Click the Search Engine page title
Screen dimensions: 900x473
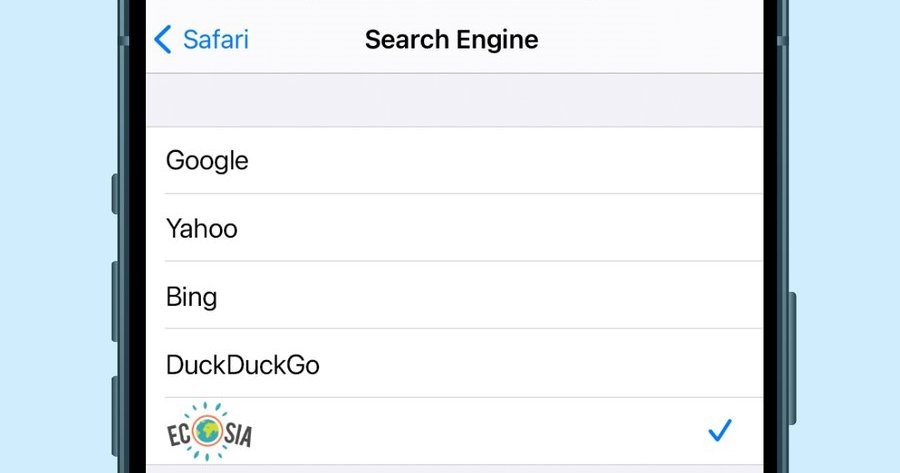point(451,40)
